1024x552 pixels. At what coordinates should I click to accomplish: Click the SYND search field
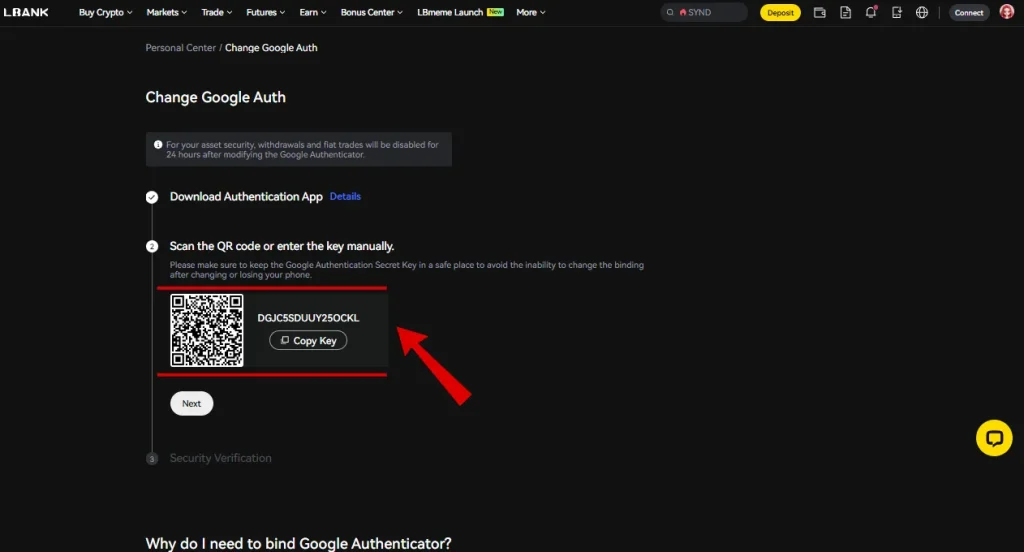pos(704,12)
